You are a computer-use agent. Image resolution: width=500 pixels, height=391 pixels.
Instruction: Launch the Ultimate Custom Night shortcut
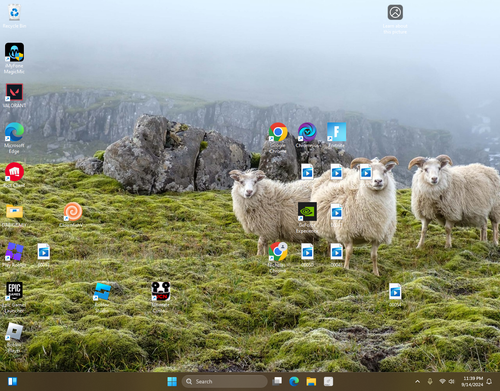(x=161, y=291)
